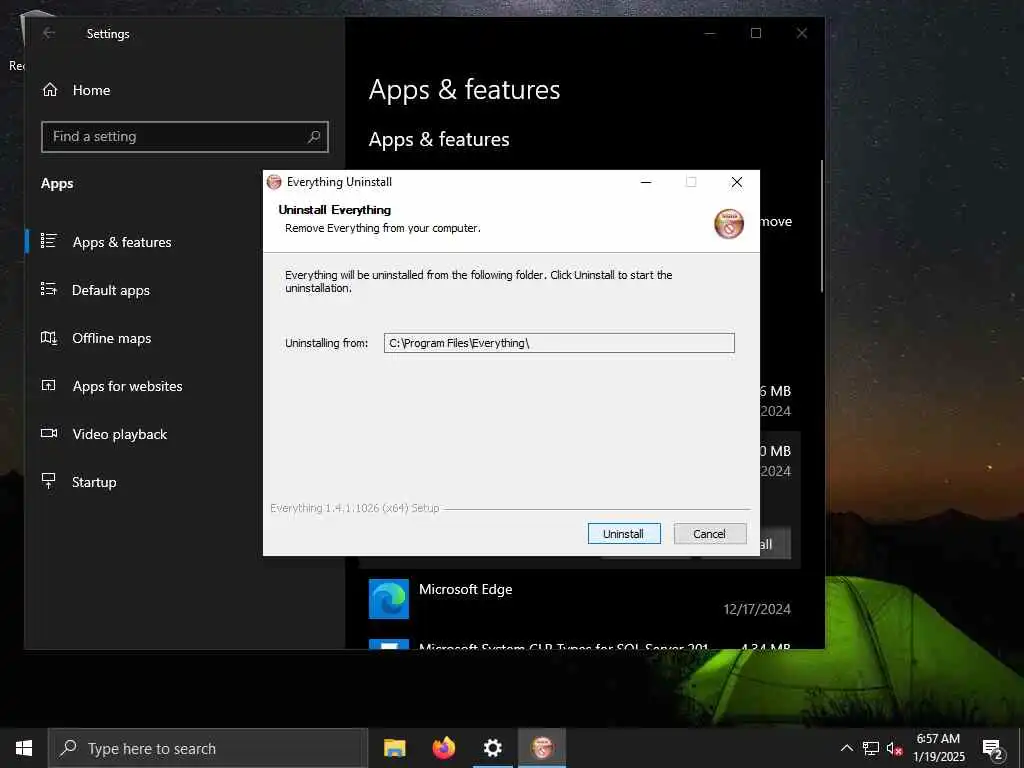Screen dimensions: 1024x768
Task: Minimize the Everything Uninstall dialog
Action: (x=646, y=182)
